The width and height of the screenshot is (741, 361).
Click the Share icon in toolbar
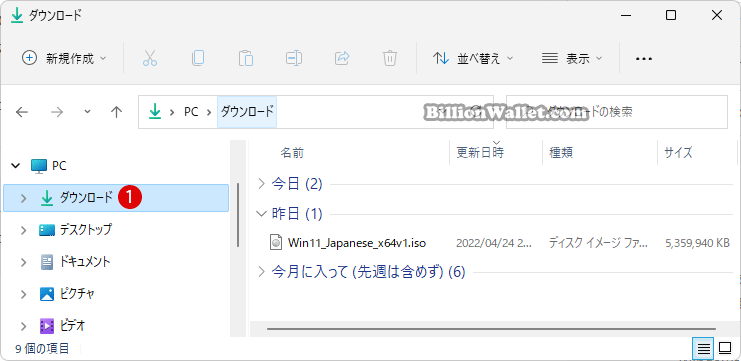point(342,59)
